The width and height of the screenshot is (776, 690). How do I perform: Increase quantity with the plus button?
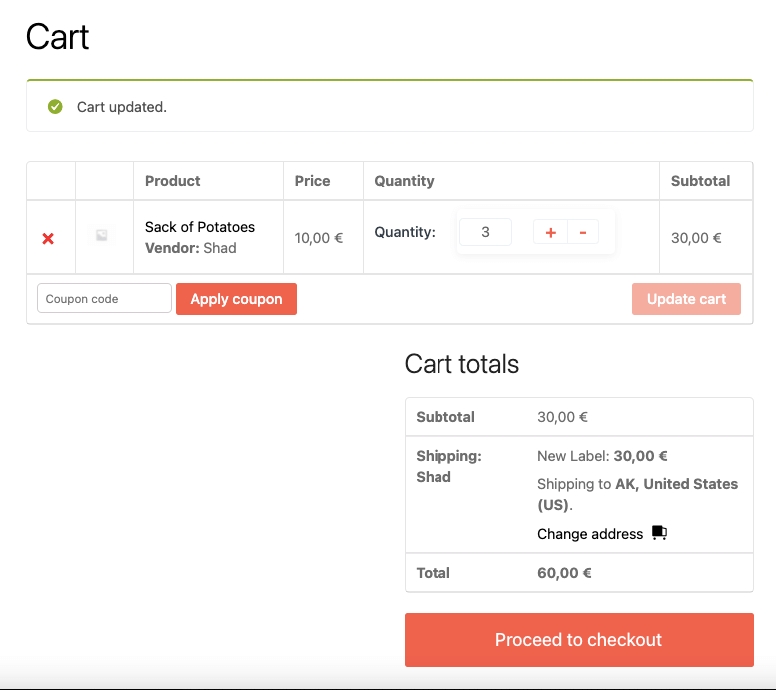[550, 232]
